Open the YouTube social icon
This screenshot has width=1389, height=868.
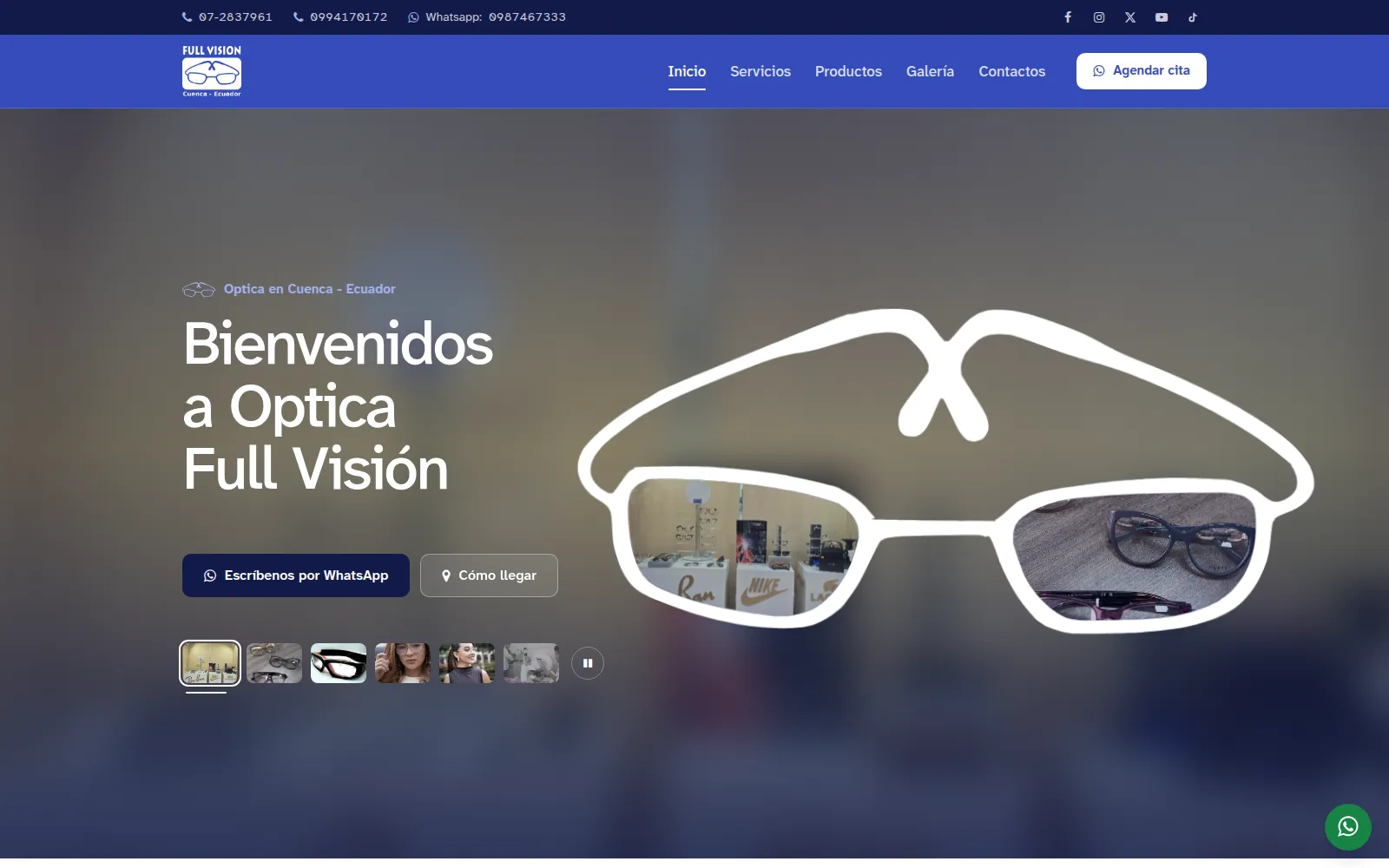click(x=1162, y=17)
